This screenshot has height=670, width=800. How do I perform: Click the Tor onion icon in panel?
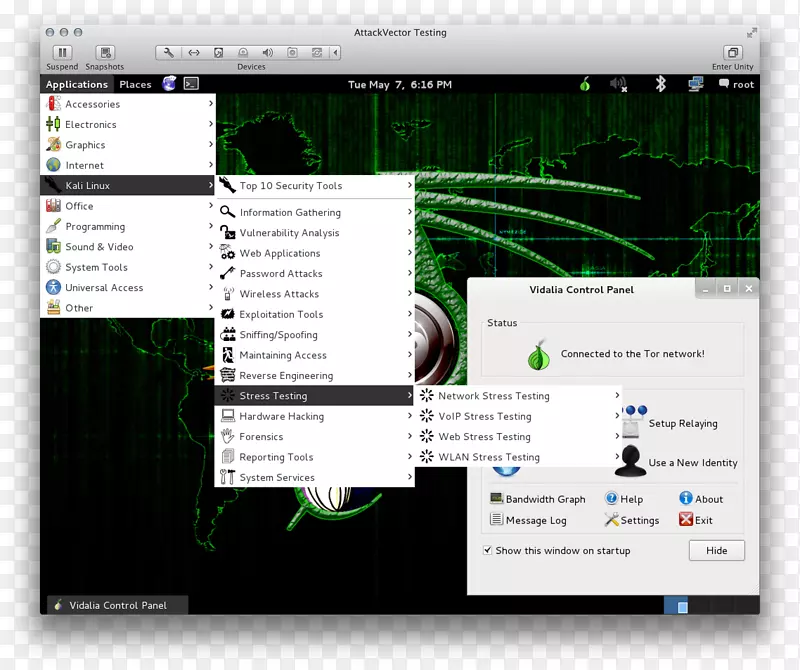pyautogui.click(x=585, y=84)
